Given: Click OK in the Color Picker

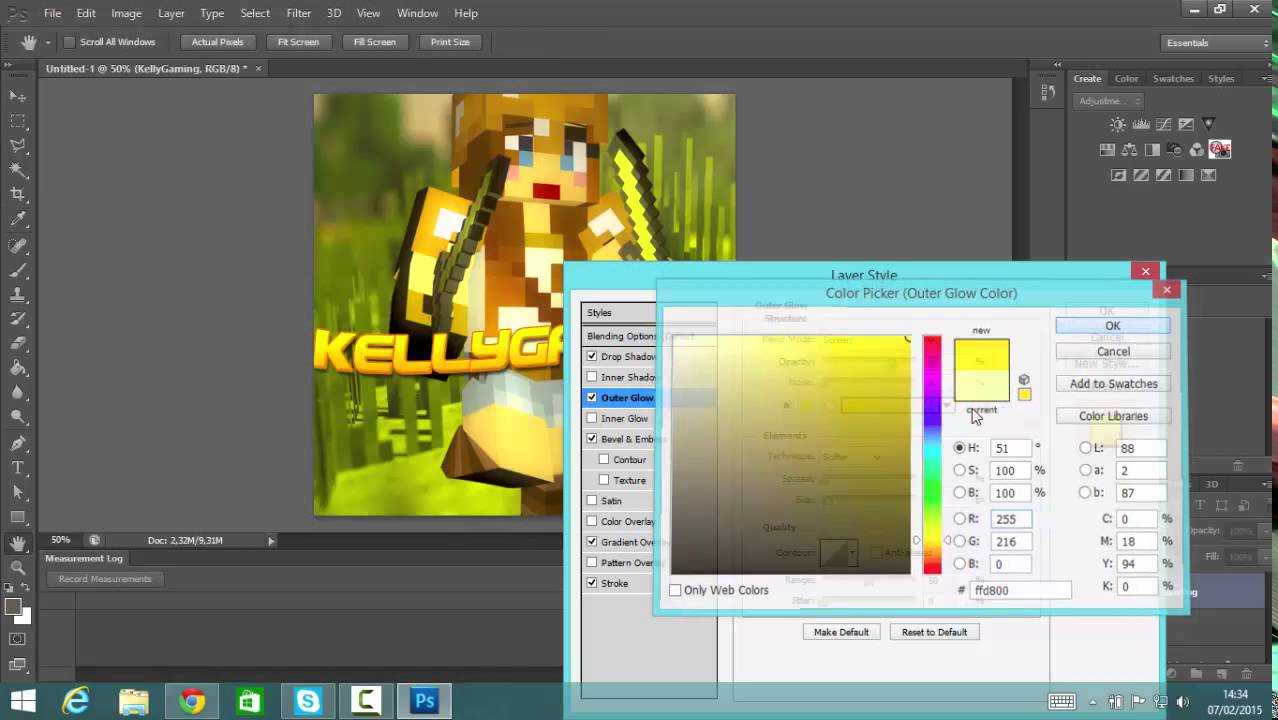Looking at the screenshot, I should pos(1113,326).
